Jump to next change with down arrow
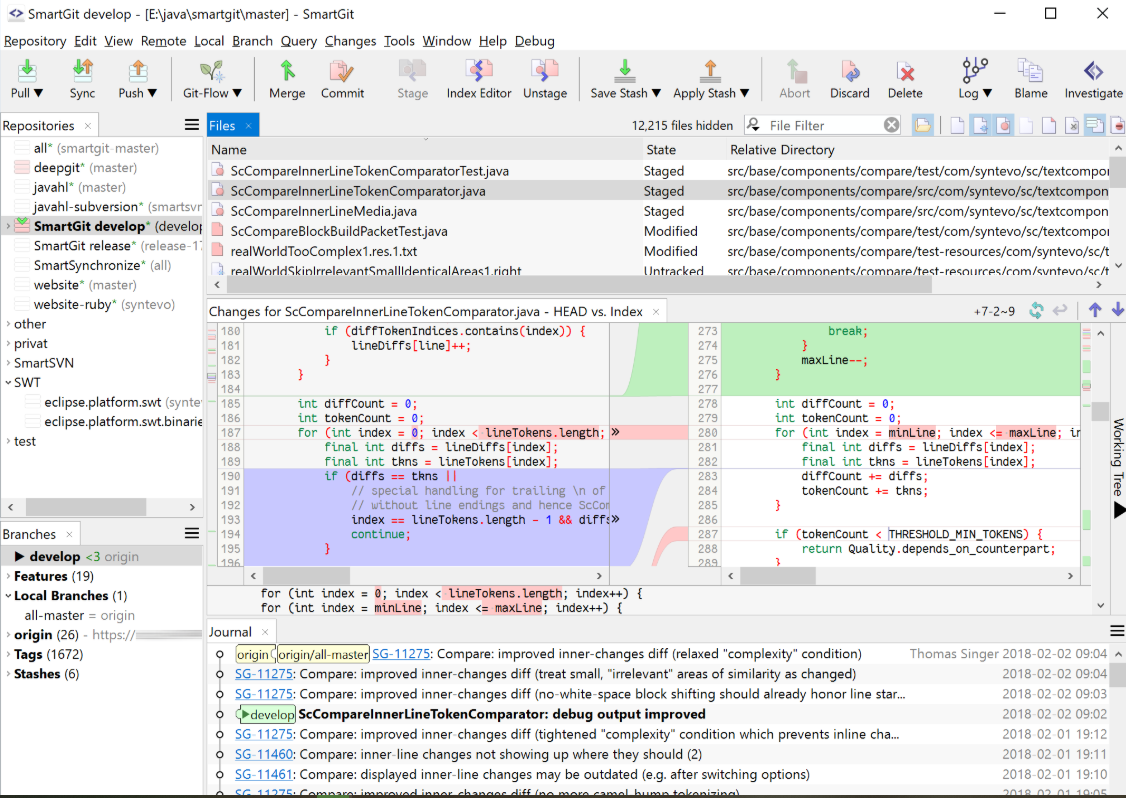1126x798 pixels. pos(1117,310)
